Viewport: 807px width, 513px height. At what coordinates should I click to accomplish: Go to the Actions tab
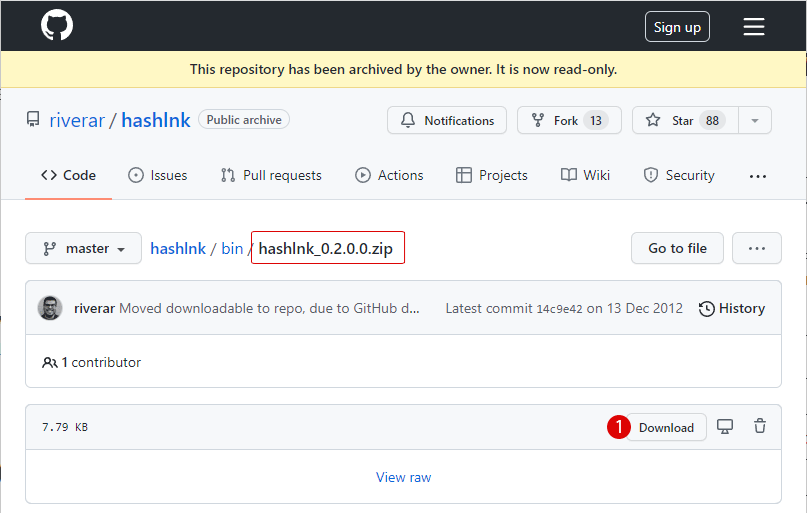point(389,175)
